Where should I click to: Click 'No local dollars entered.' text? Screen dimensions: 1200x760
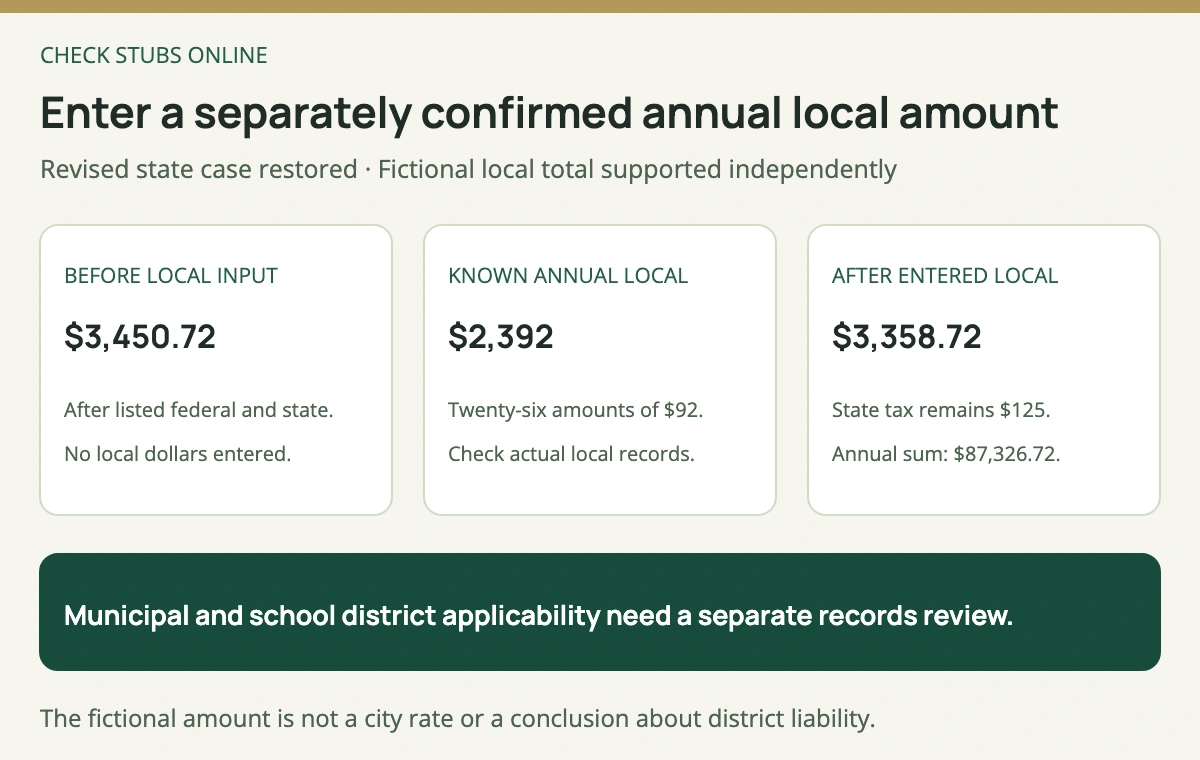point(177,454)
